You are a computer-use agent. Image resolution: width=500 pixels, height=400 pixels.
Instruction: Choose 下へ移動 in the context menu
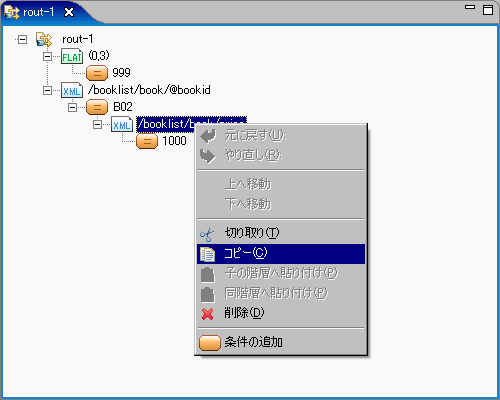click(281, 204)
